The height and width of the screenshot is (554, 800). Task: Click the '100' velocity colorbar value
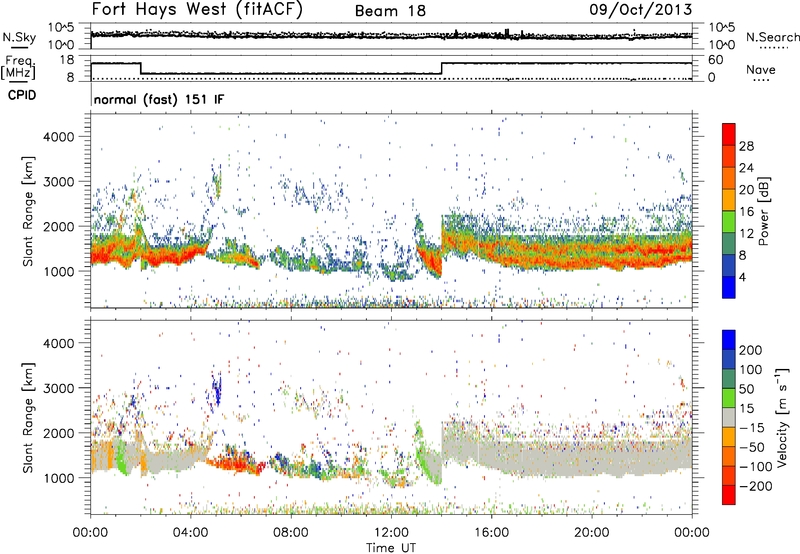coord(750,370)
